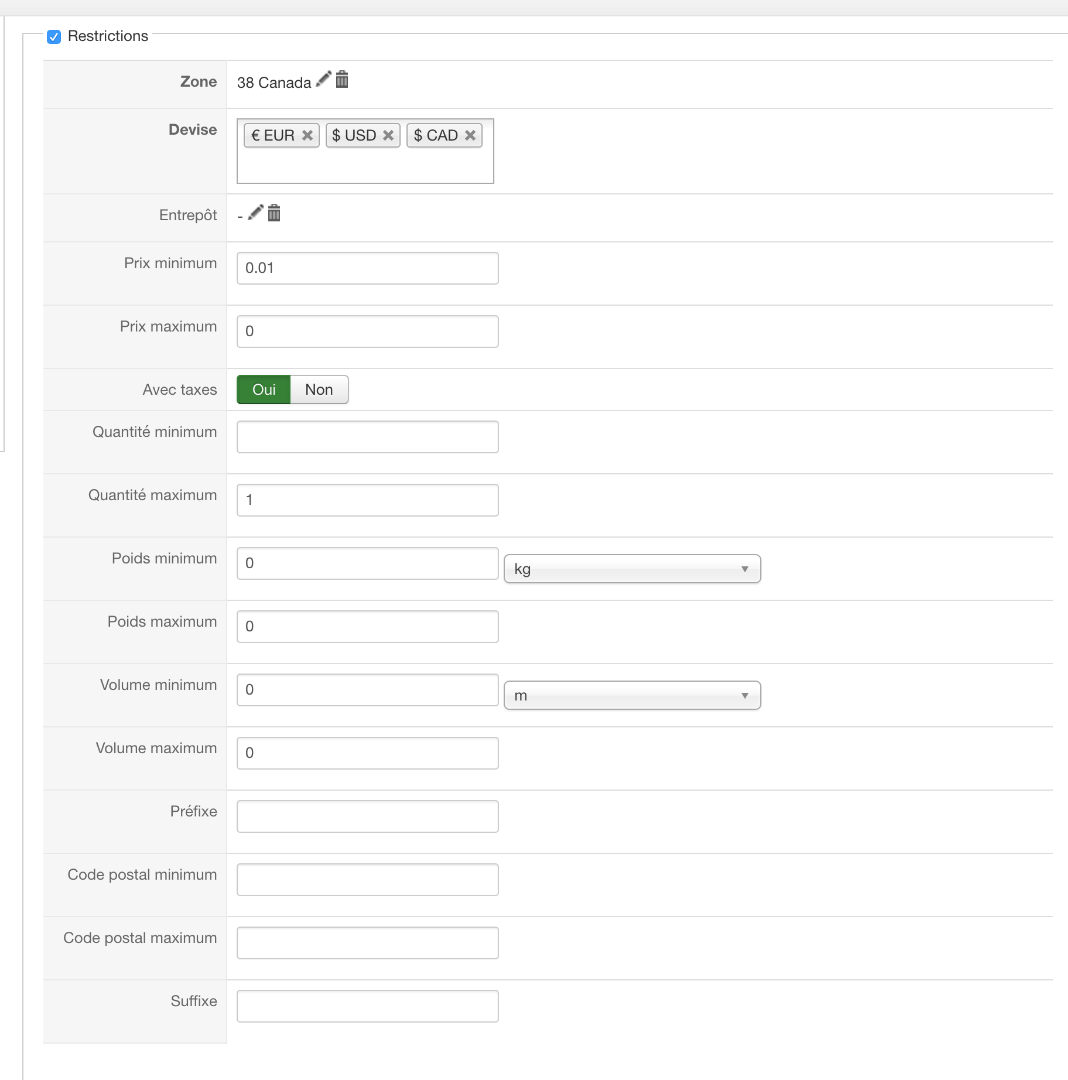Click the Suffixe text field

[367, 1006]
